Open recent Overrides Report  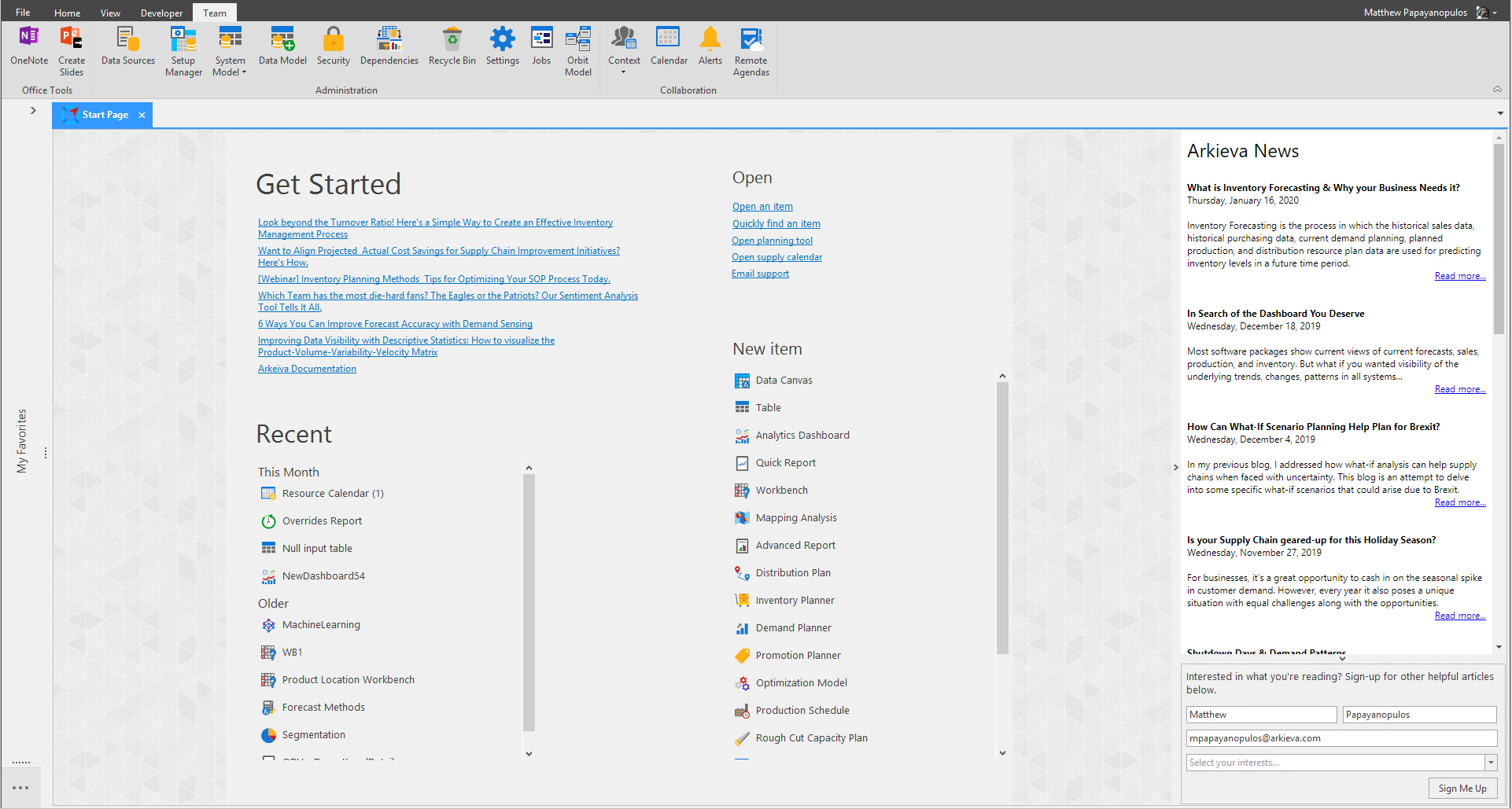[312, 521]
